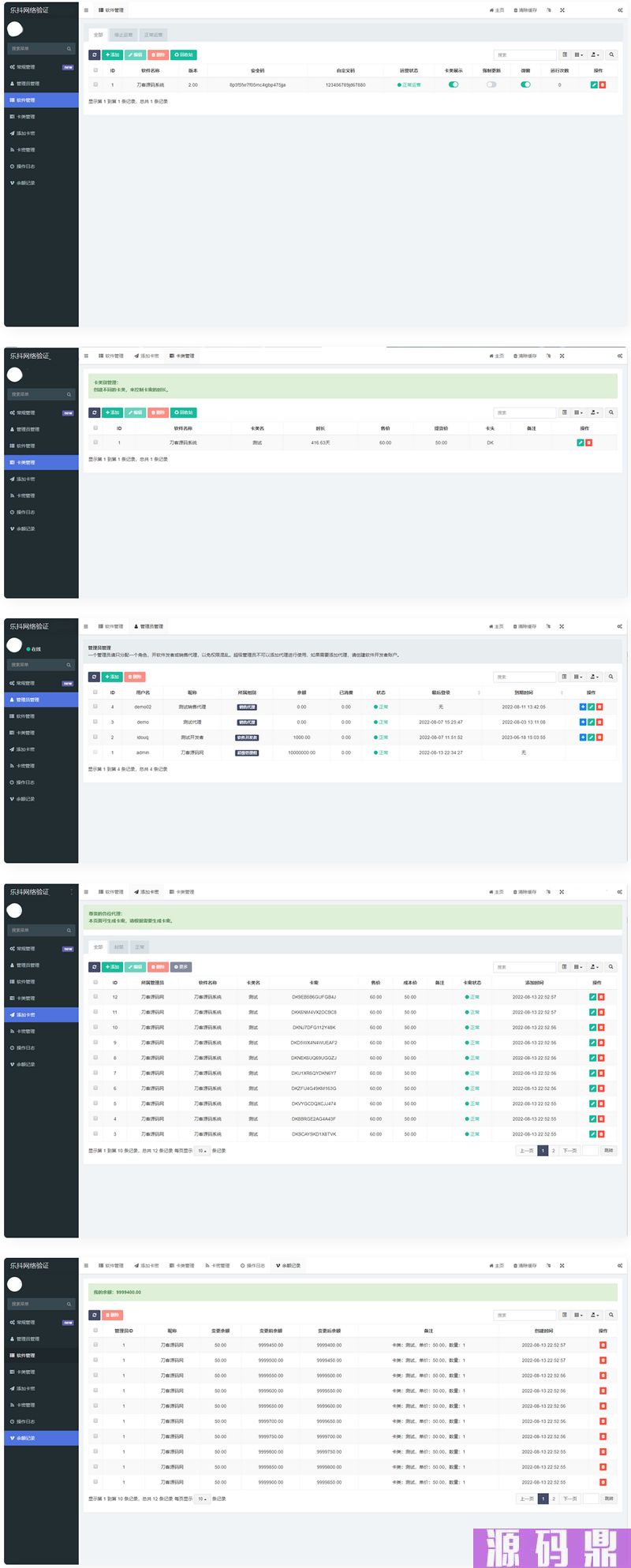Screen dimensions: 631x1568
Task: Refresh the software management table
Action: click(x=95, y=55)
